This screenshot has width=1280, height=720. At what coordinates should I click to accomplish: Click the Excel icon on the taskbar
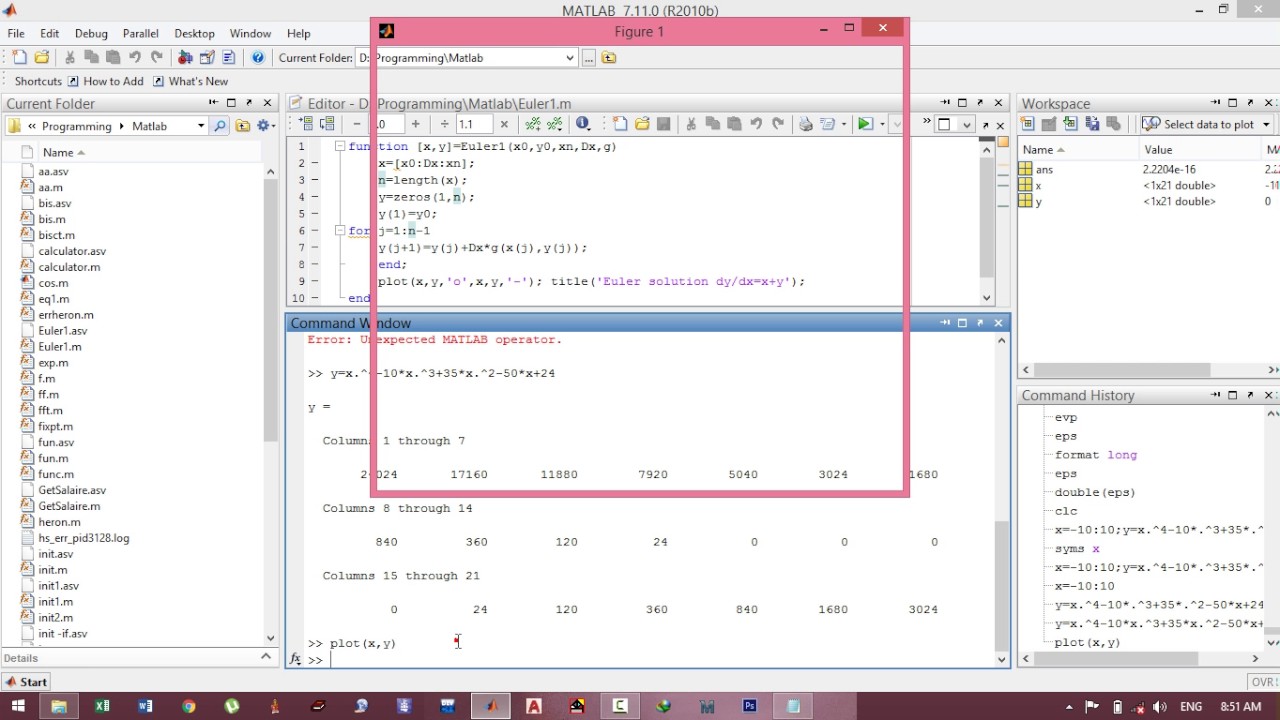[x=102, y=706]
